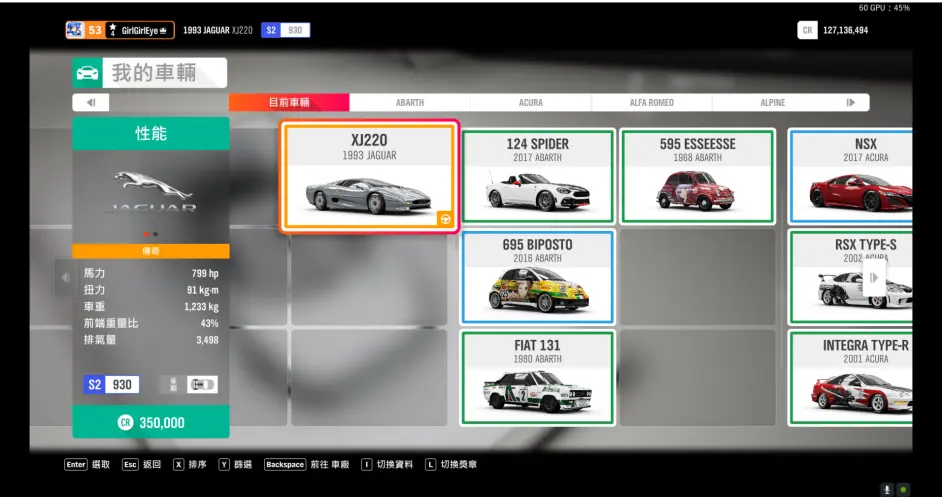This screenshot has width=942, height=497.
Task: Click the green car icon beside 我的車輛
Action: pos(87,73)
